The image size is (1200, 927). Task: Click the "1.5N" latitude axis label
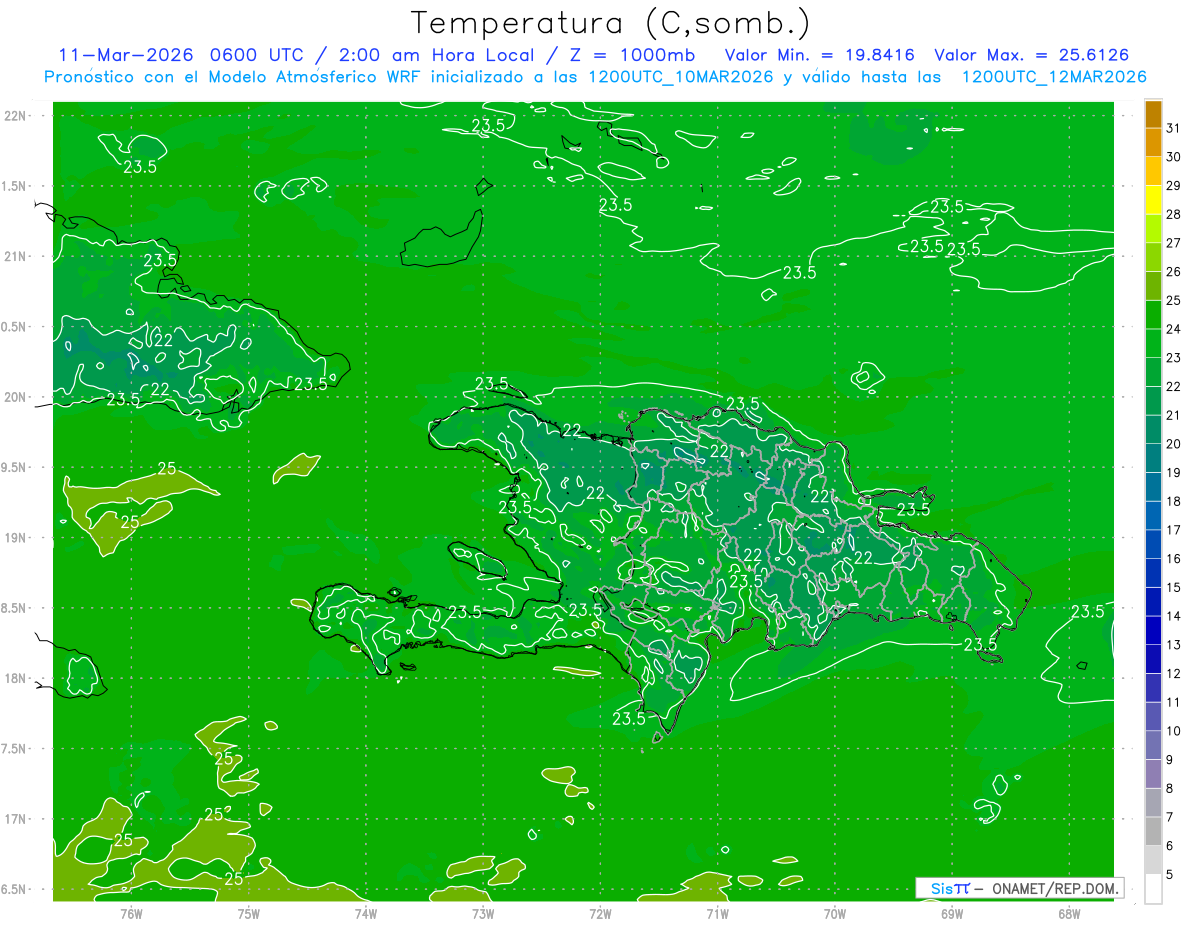(x=14, y=186)
